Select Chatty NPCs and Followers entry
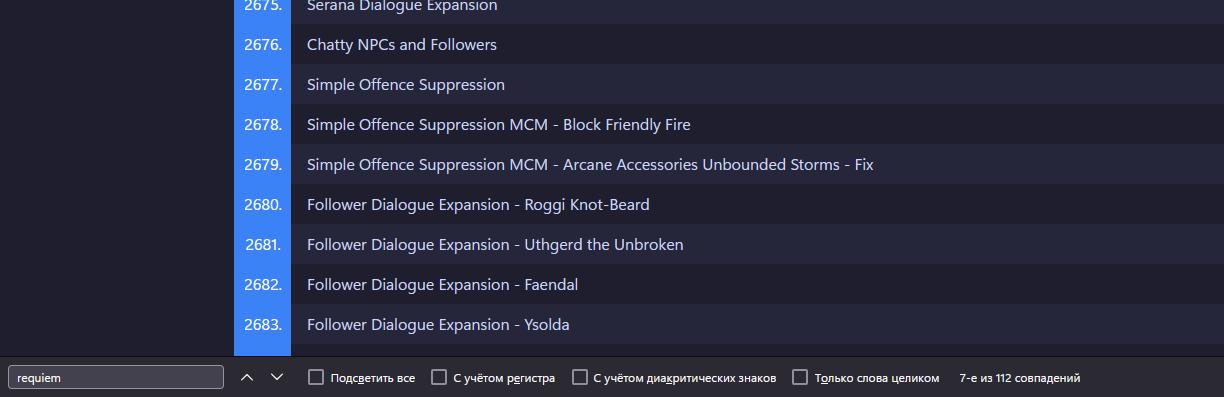Viewport: 1224px width, 397px height. pyautogui.click(x=757, y=44)
